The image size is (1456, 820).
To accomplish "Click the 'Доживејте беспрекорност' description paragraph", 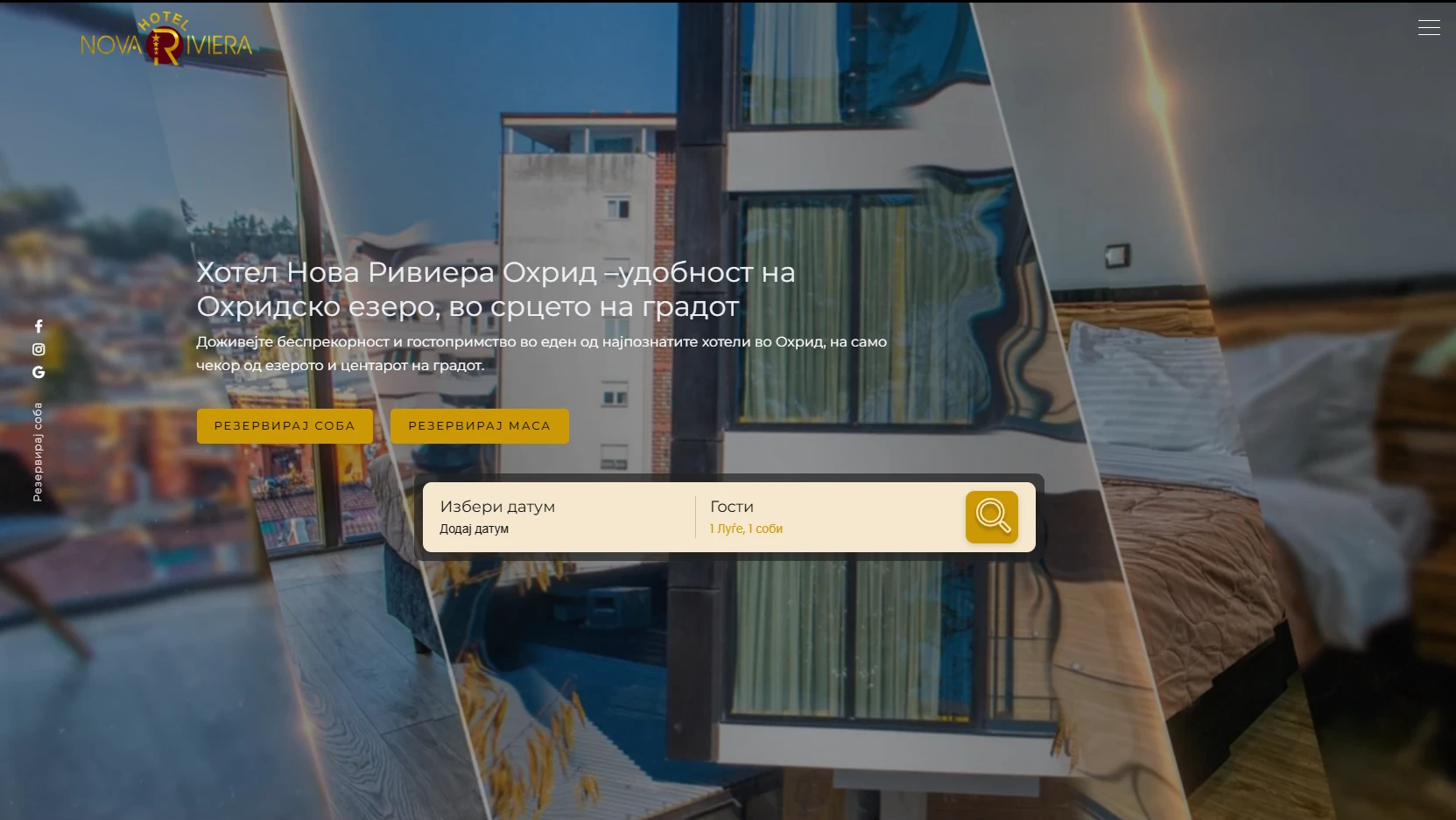I will click(541, 354).
